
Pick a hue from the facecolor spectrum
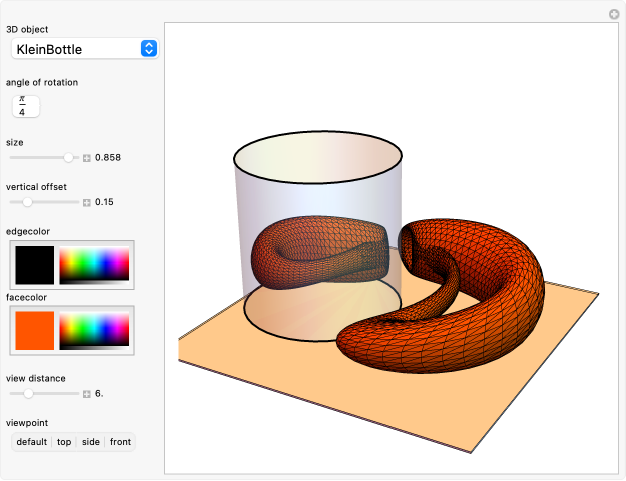pyautogui.click(x=94, y=331)
